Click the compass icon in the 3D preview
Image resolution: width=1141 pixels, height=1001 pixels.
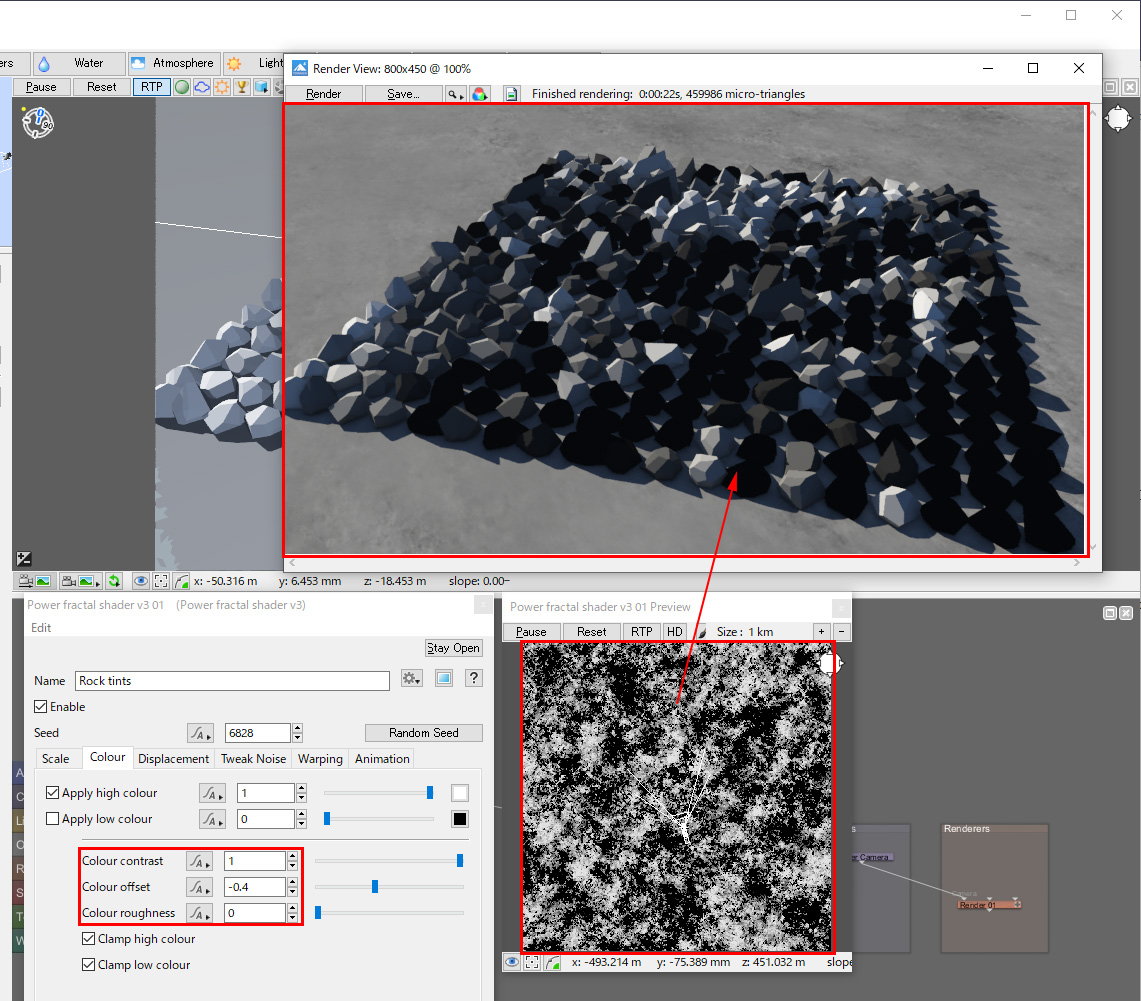click(x=37, y=122)
